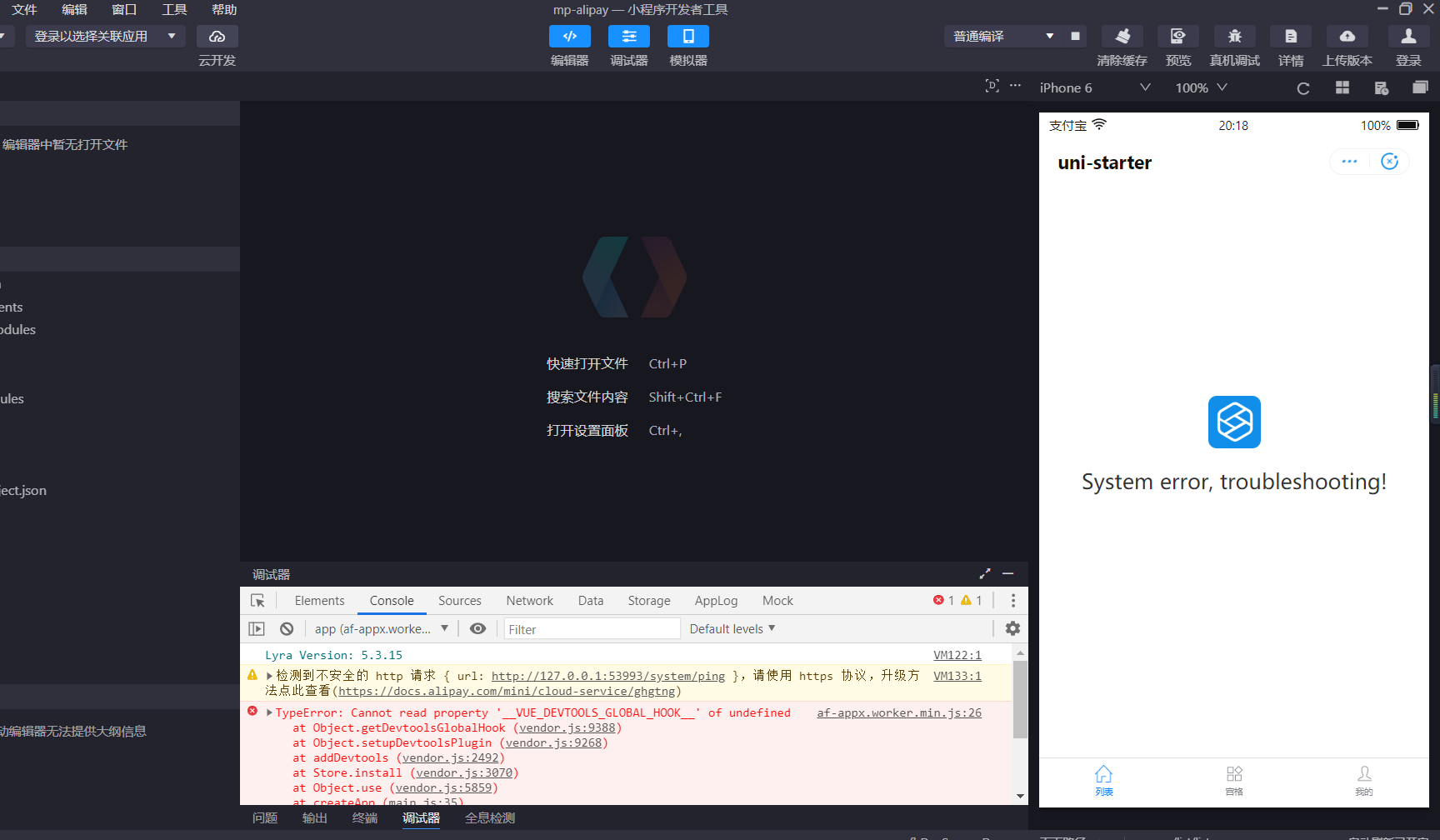Toggle the Editor (编辑器) panel button
Screen dimensions: 1440x840
tap(569, 37)
